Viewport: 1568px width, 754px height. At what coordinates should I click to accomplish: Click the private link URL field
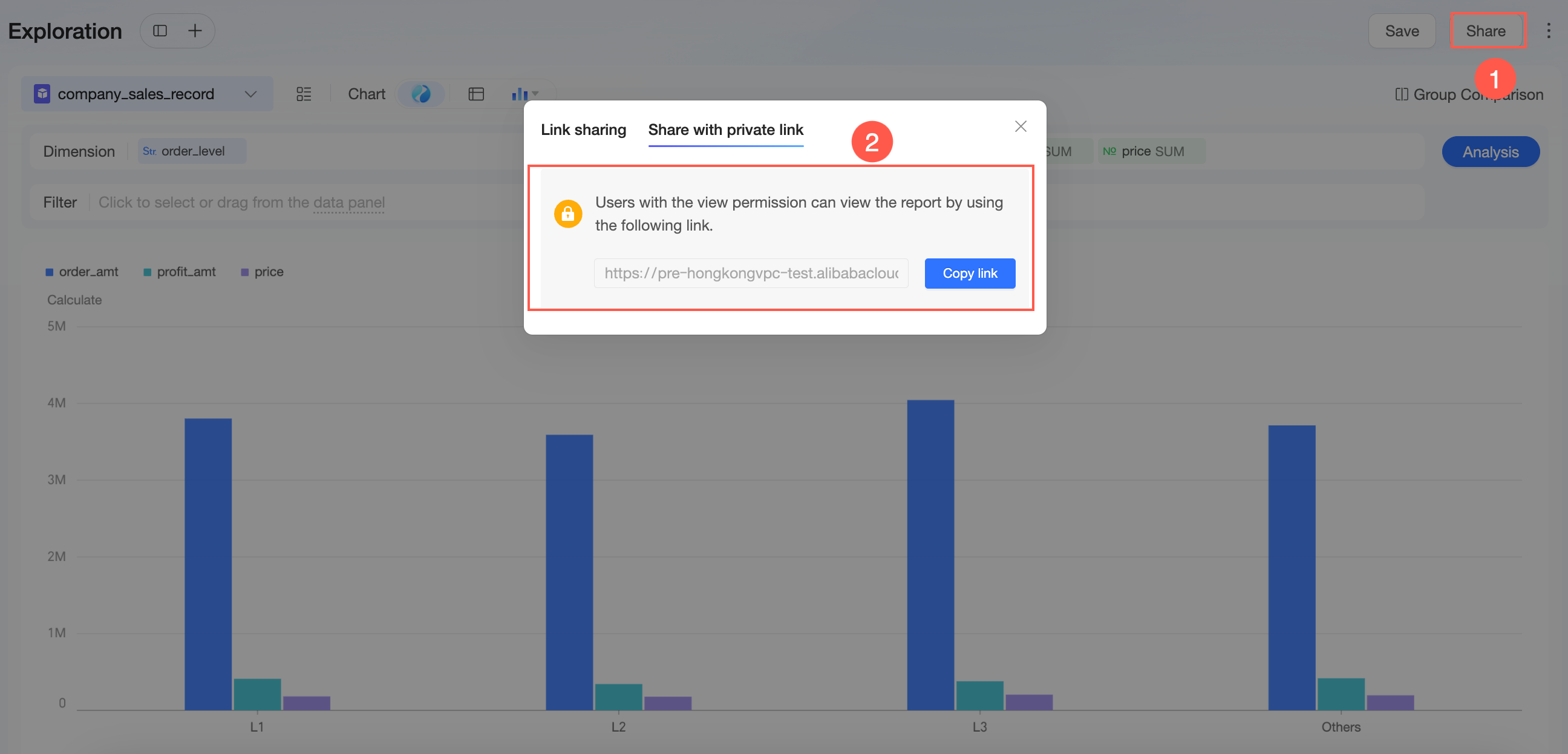[751, 274]
